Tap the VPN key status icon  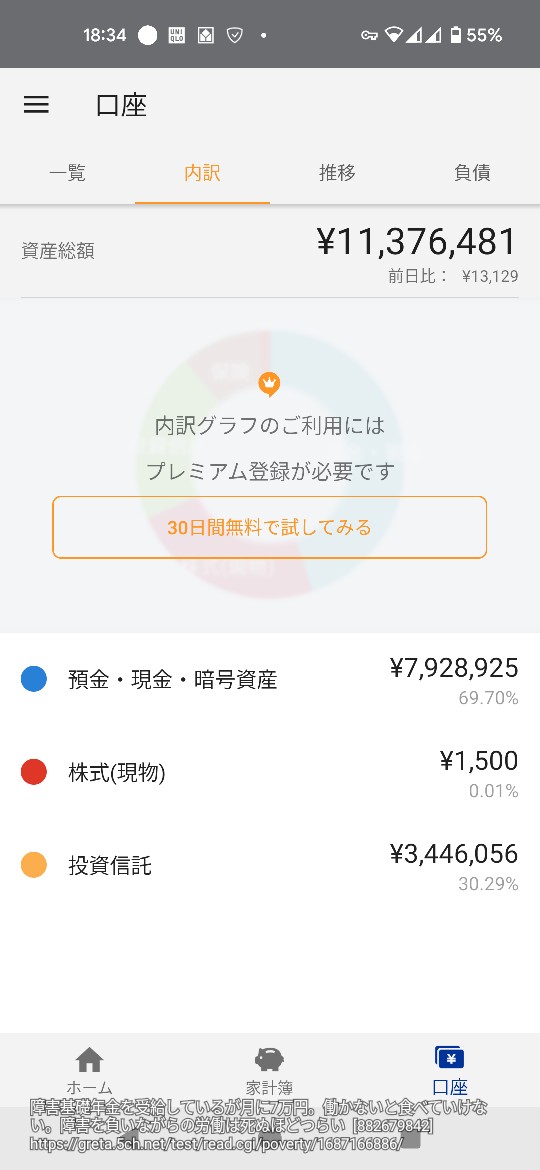(369, 35)
